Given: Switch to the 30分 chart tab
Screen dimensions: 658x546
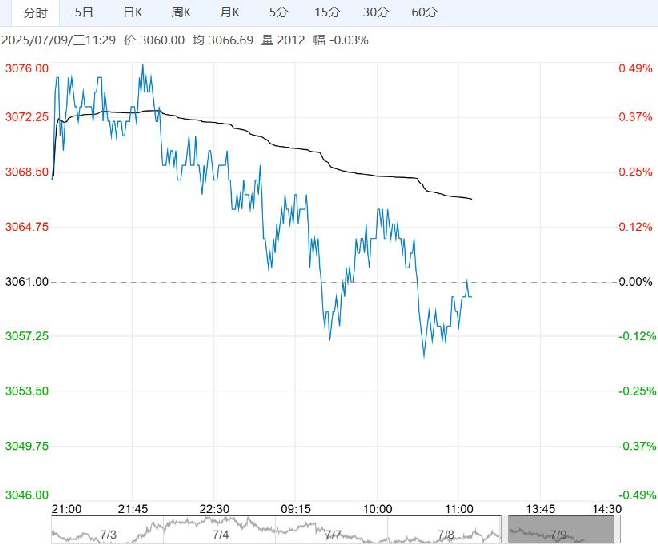Looking at the screenshot, I should (376, 12).
